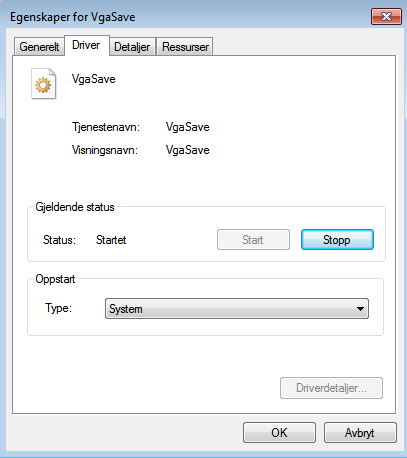
Task: Open the Ressurser tab
Action: tap(185, 47)
